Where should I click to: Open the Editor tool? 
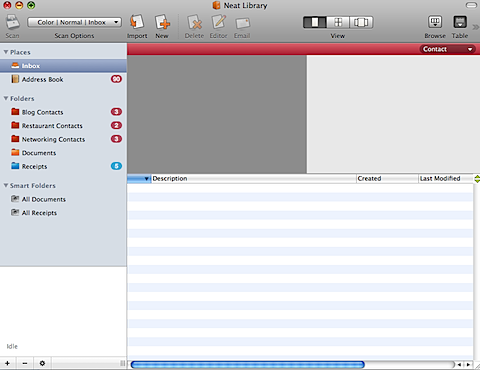219,22
